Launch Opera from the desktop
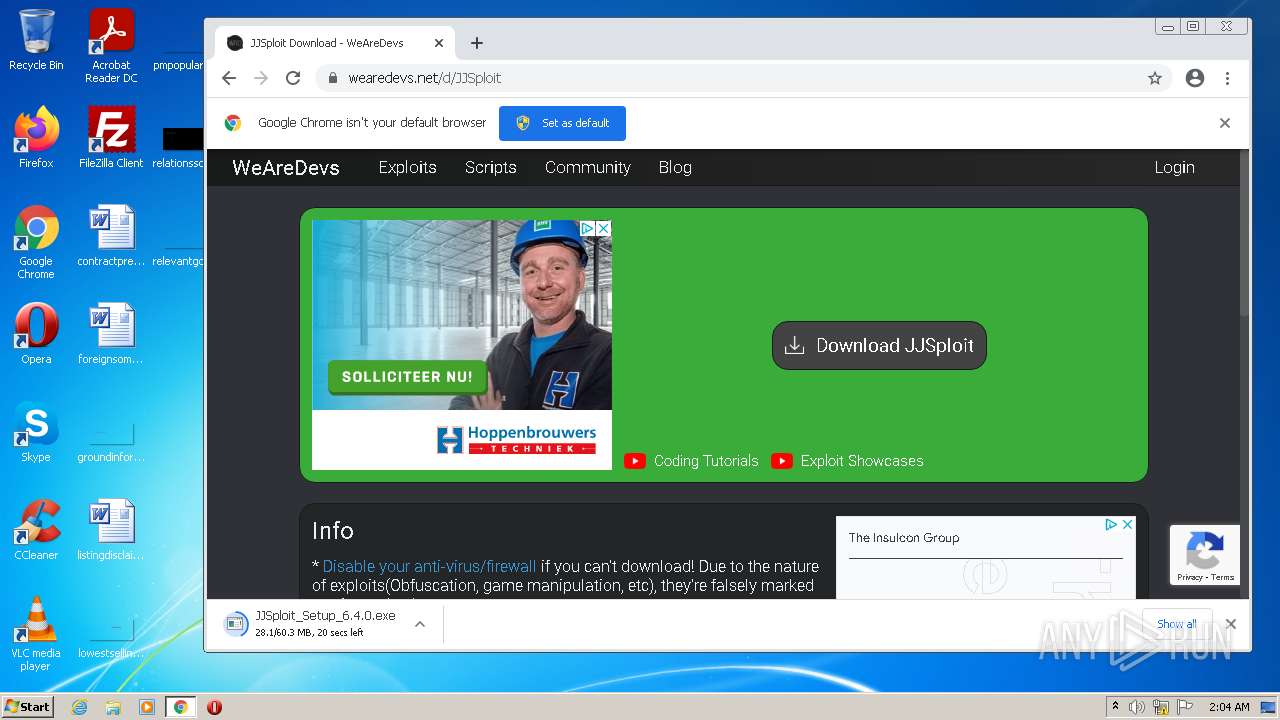Image resolution: width=1280 pixels, height=720 pixels. [x=36, y=333]
